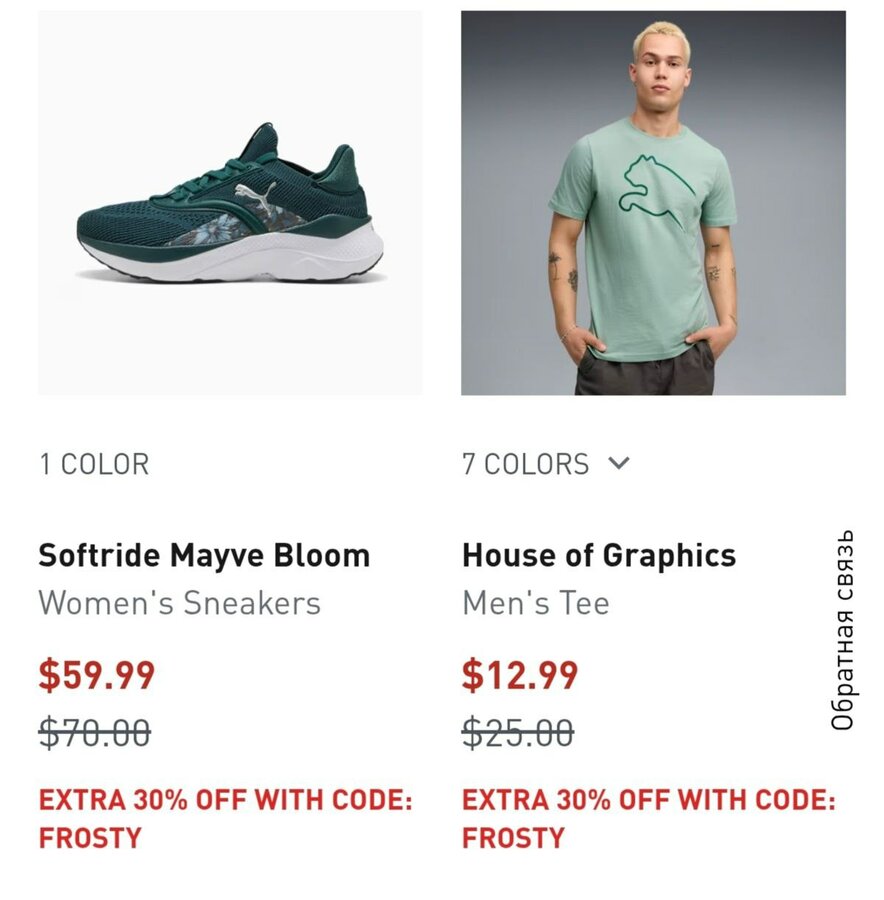Expand the 7 COLORS chevron arrow
The image size is (884, 900).
619,463
